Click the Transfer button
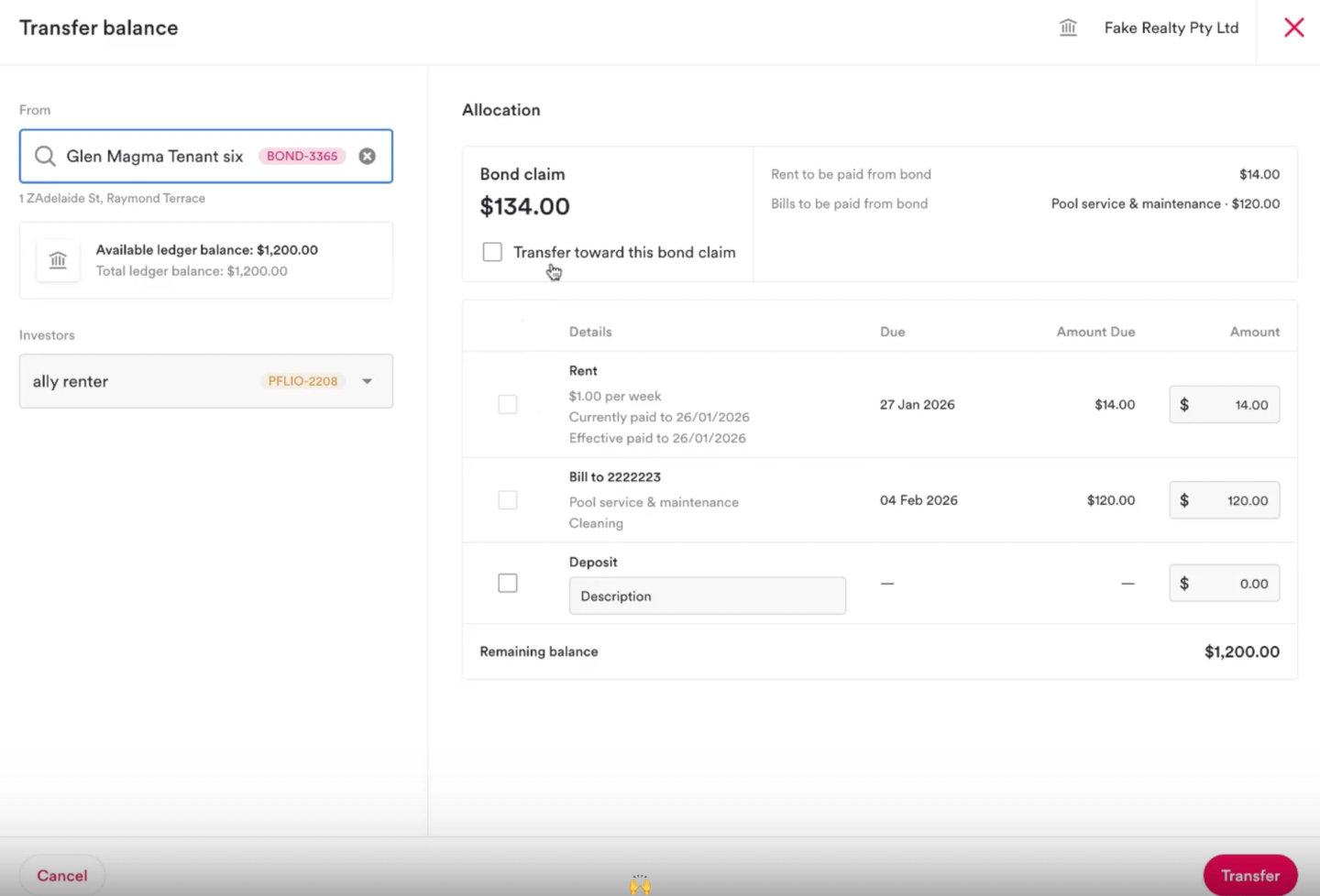Image resolution: width=1320 pixels, height=896 pixels. [x=1249, y=876]
